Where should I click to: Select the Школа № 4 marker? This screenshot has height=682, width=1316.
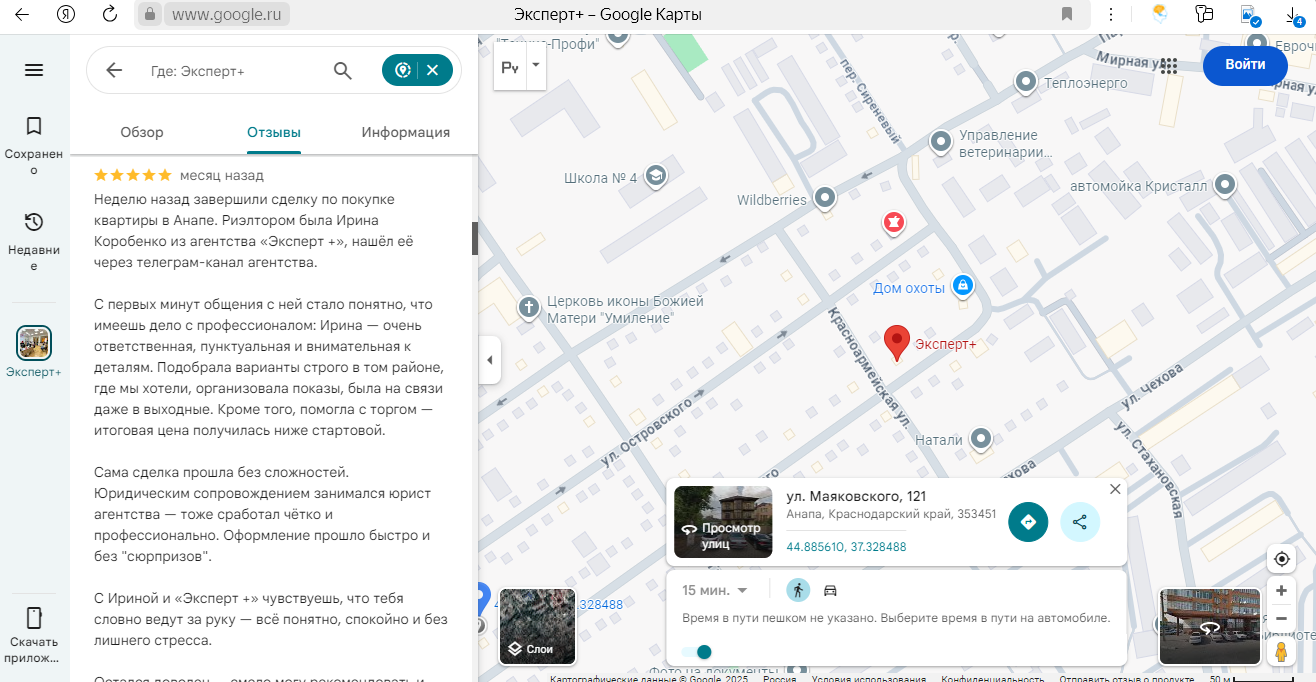coord(655,177)
